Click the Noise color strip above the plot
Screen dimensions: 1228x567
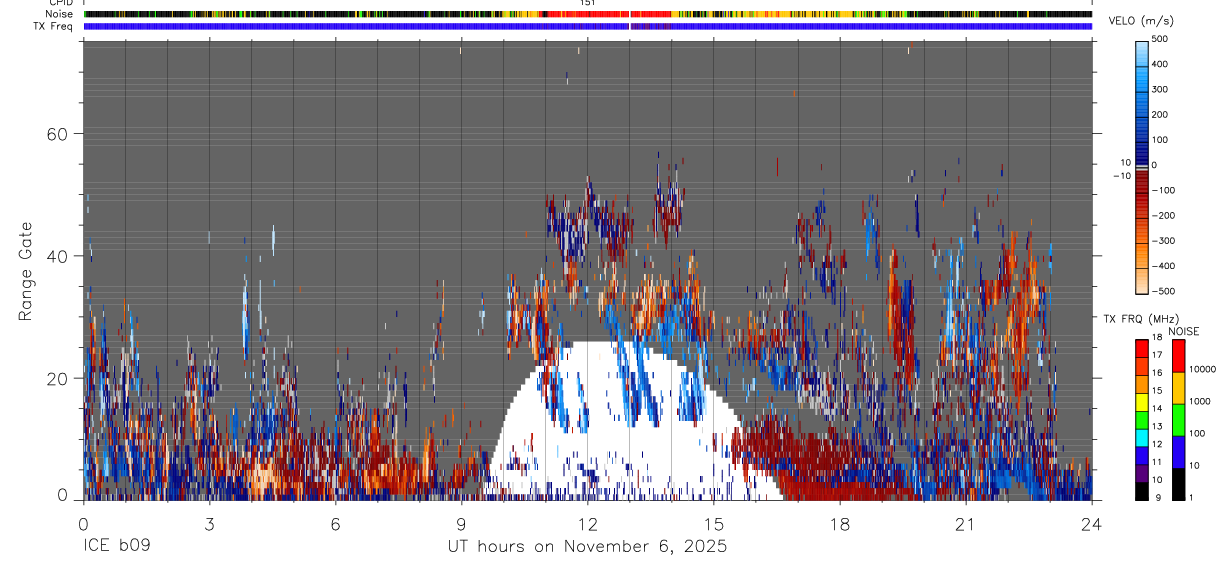tap(587, 14)
